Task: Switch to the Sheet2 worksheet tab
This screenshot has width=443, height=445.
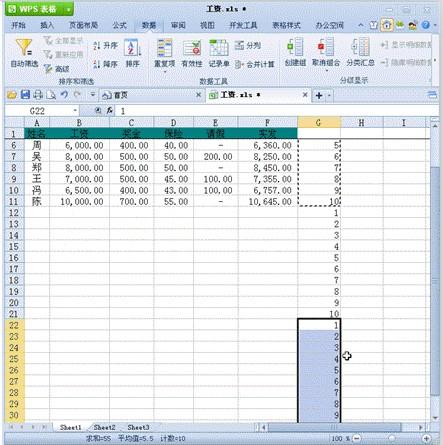Action: coord(104,427)
